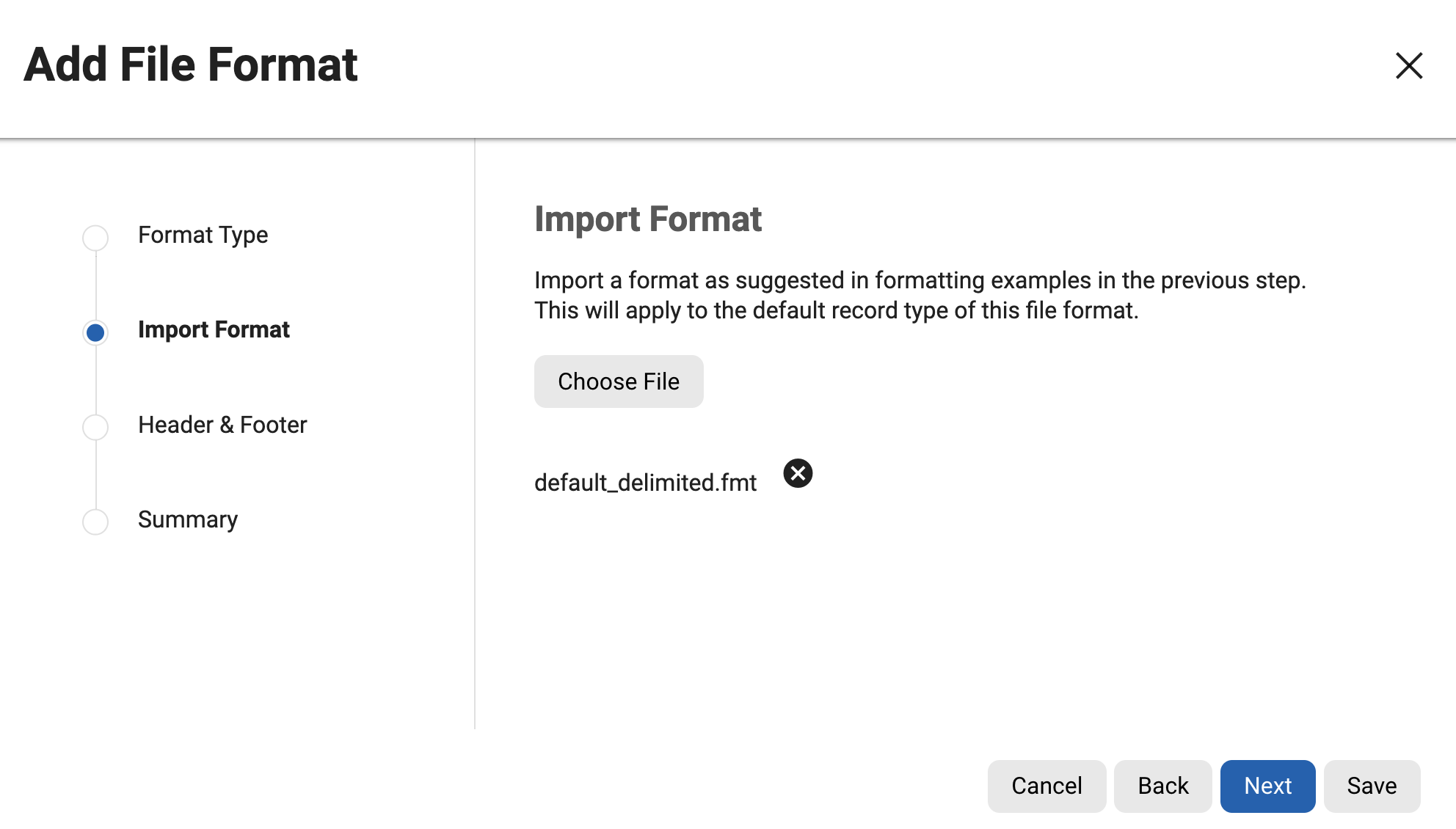The image size is (1456, 829).
Task: Click the Summary step circle
Action: click(95, 522)
